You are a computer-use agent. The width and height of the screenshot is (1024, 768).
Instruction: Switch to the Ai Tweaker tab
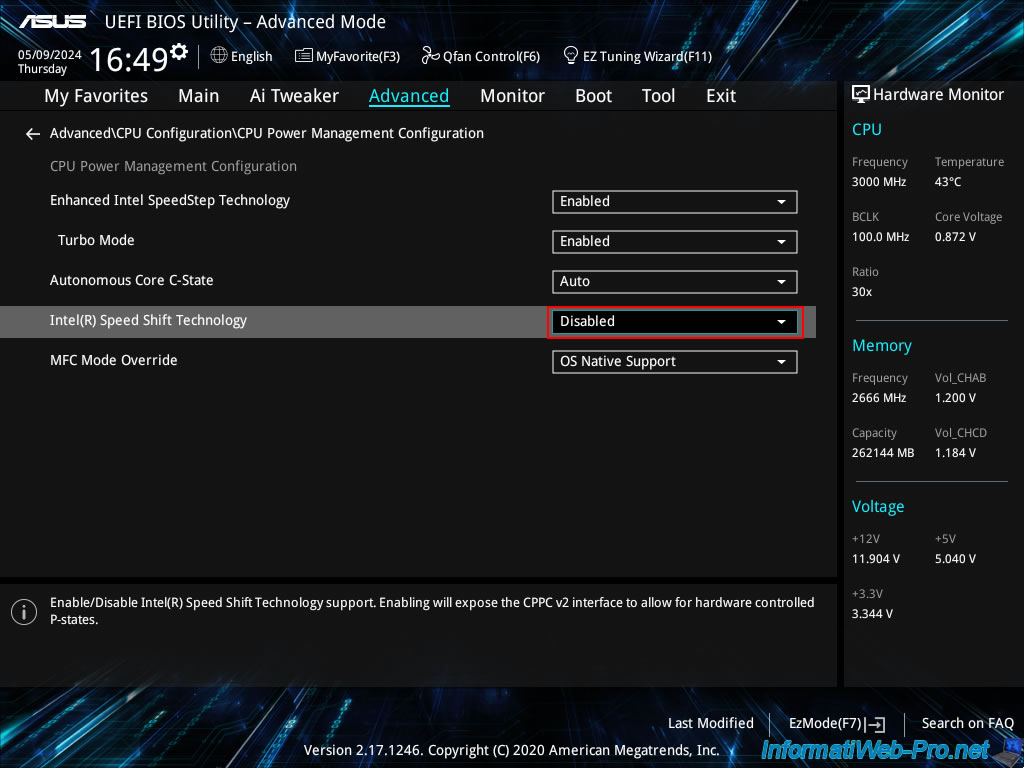[x=294, y=96]
